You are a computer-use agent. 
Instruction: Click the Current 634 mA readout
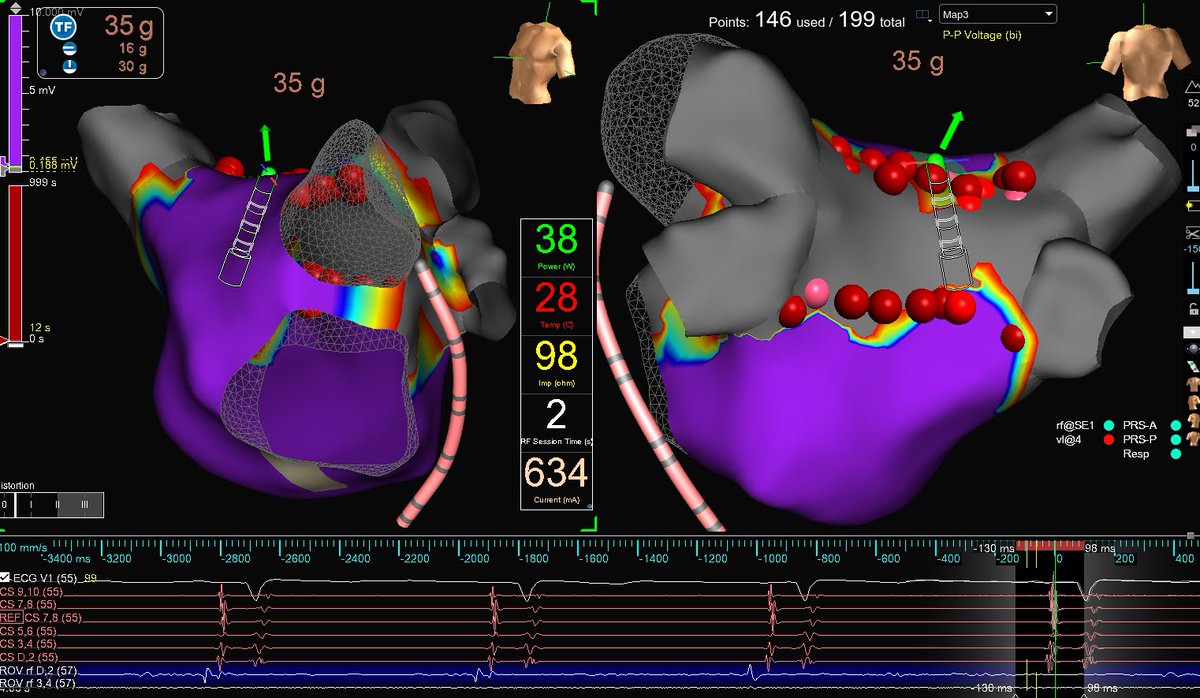point(558,479)
